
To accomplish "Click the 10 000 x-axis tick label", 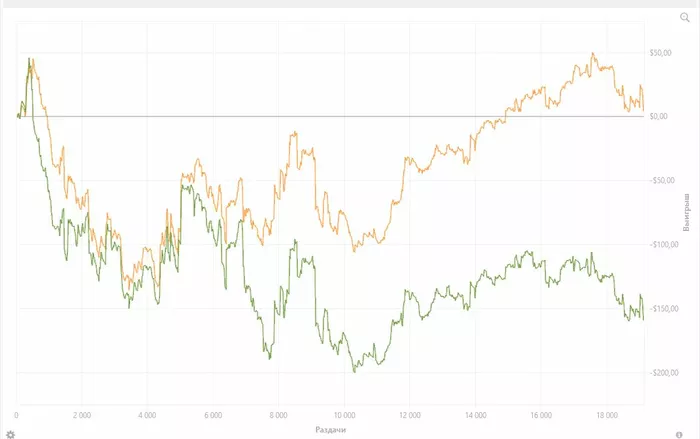I will (x=344, y=414).
